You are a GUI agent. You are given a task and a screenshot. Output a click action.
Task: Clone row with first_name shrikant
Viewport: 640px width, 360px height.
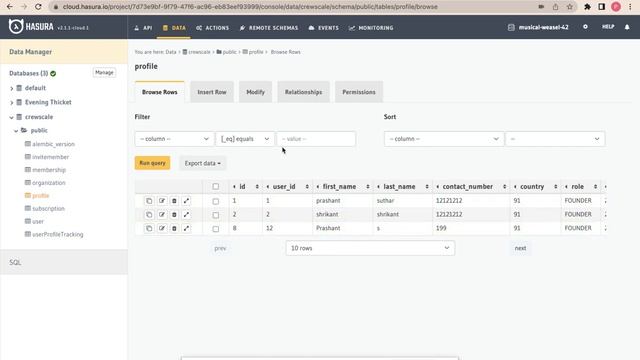[x=149, y=215]
